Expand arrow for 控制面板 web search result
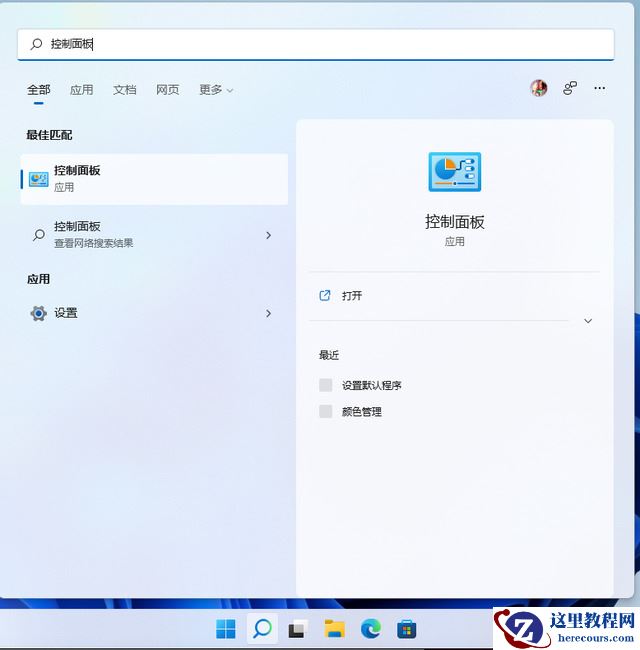This screenshot has width=640, height=650. click(269, 235)
